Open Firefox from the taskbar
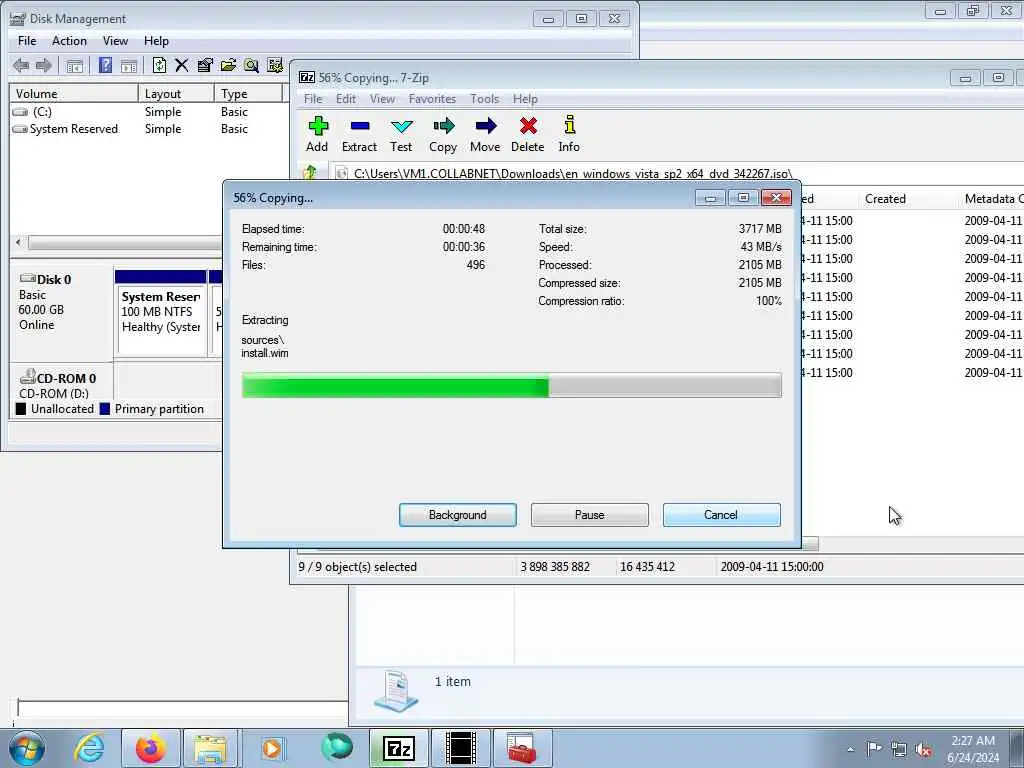Viewport: 1024px width, 768px height. [x=150, y=748]
